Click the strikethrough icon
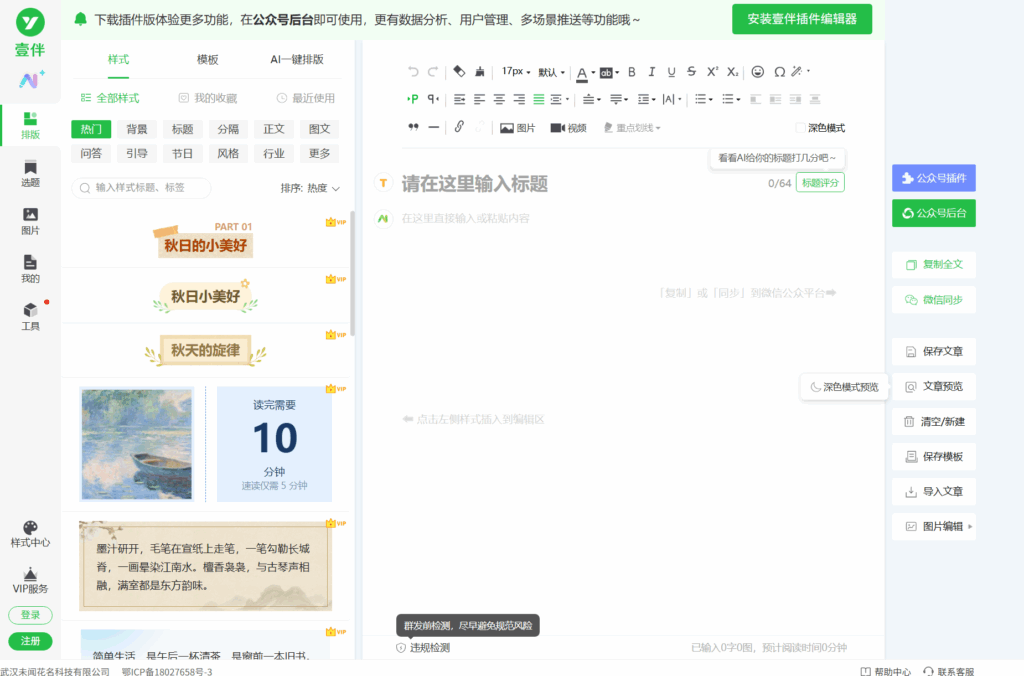The height and width of the screenshot is (676, 1024). tap(691, 72)
